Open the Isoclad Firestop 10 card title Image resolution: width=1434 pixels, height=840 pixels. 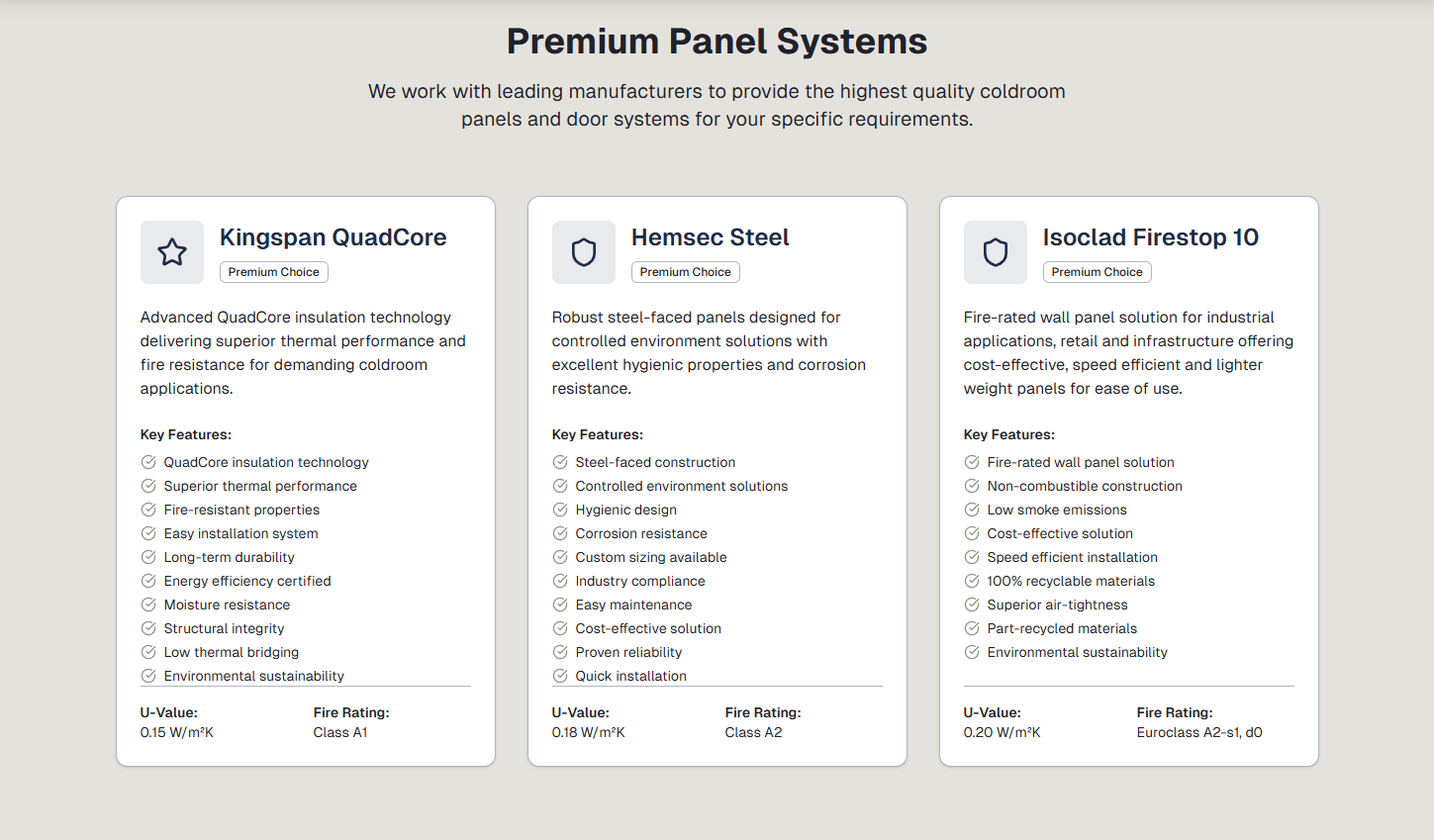pyautogui.click(x=1150, y=237)
